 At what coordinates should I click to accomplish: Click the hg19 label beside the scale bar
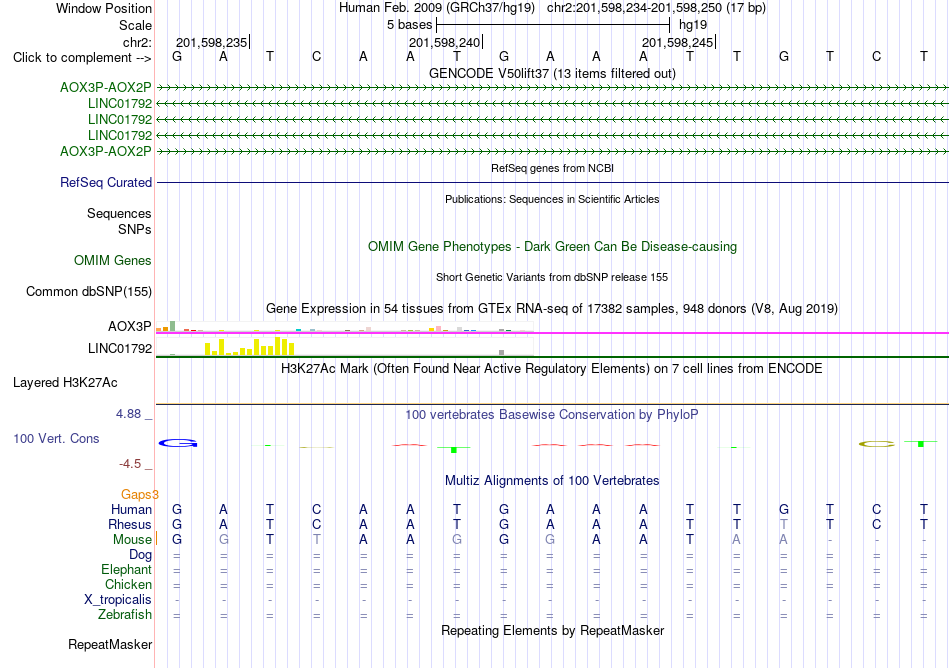693,25
